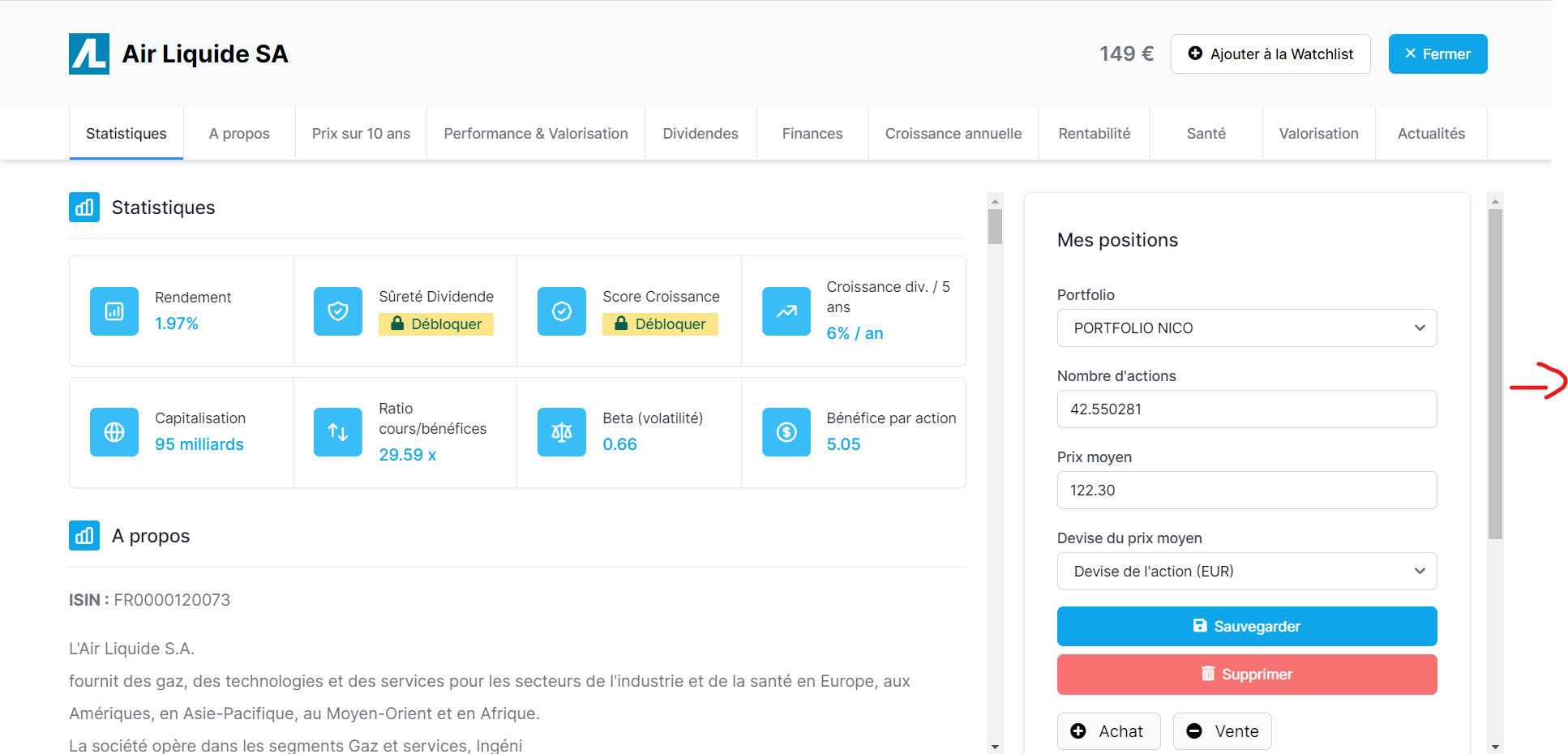Click the main content scrollbar thumb
1568x754 pixels.
click(995, 226)
